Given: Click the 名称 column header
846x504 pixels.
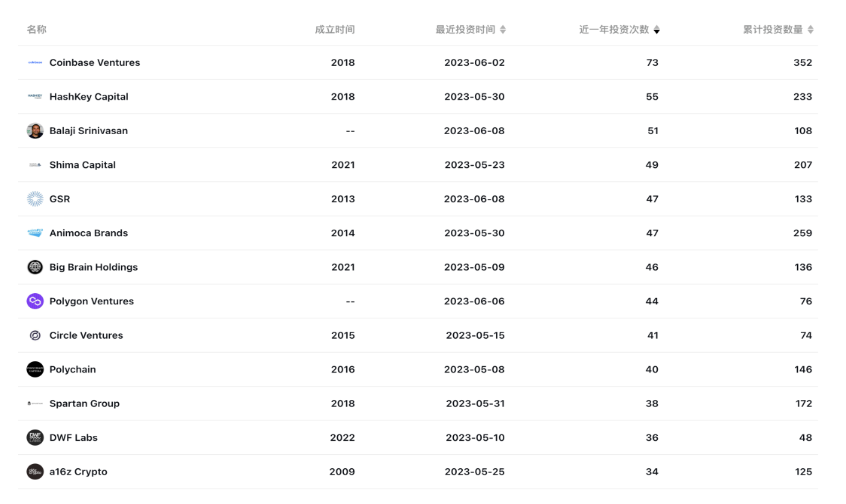Looking at the screenshot, I should [37, 30].
